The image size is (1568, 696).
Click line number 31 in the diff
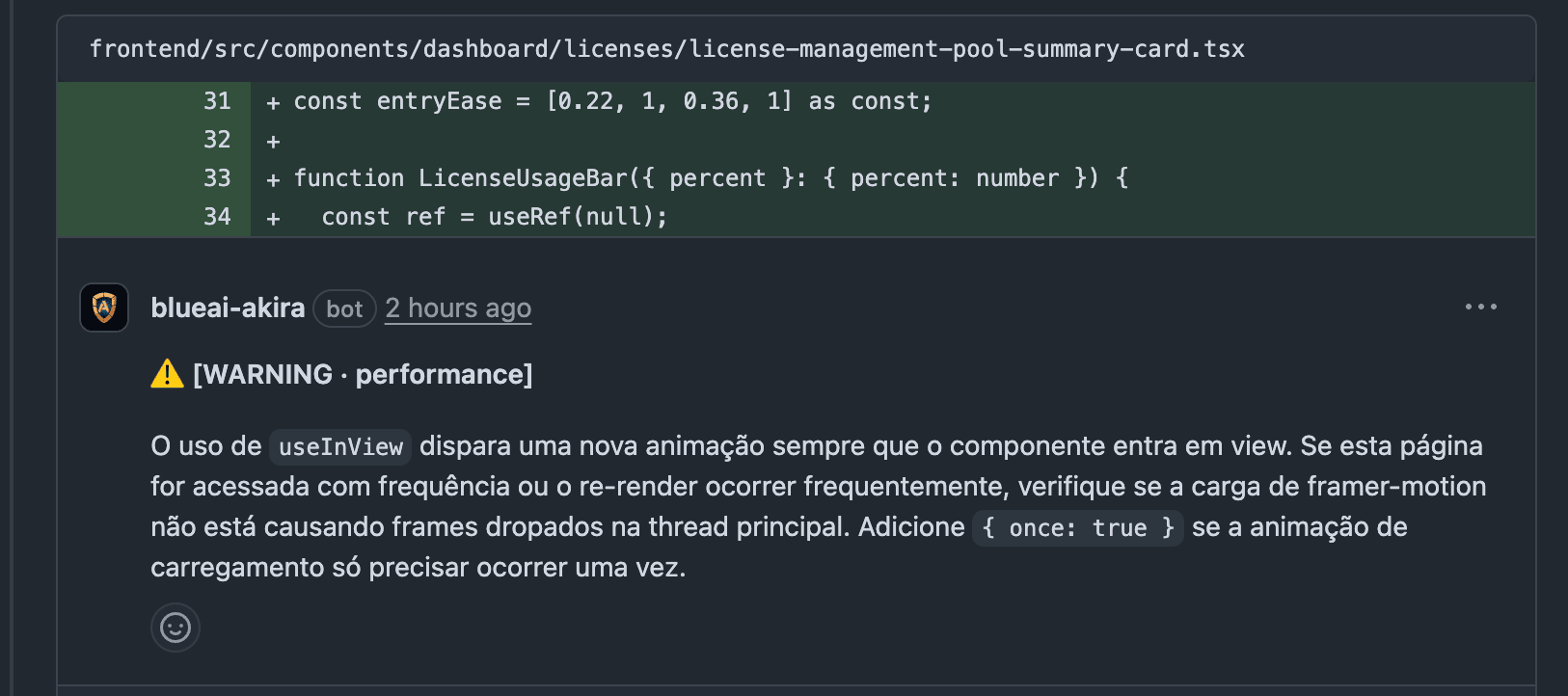pos(218,100)
